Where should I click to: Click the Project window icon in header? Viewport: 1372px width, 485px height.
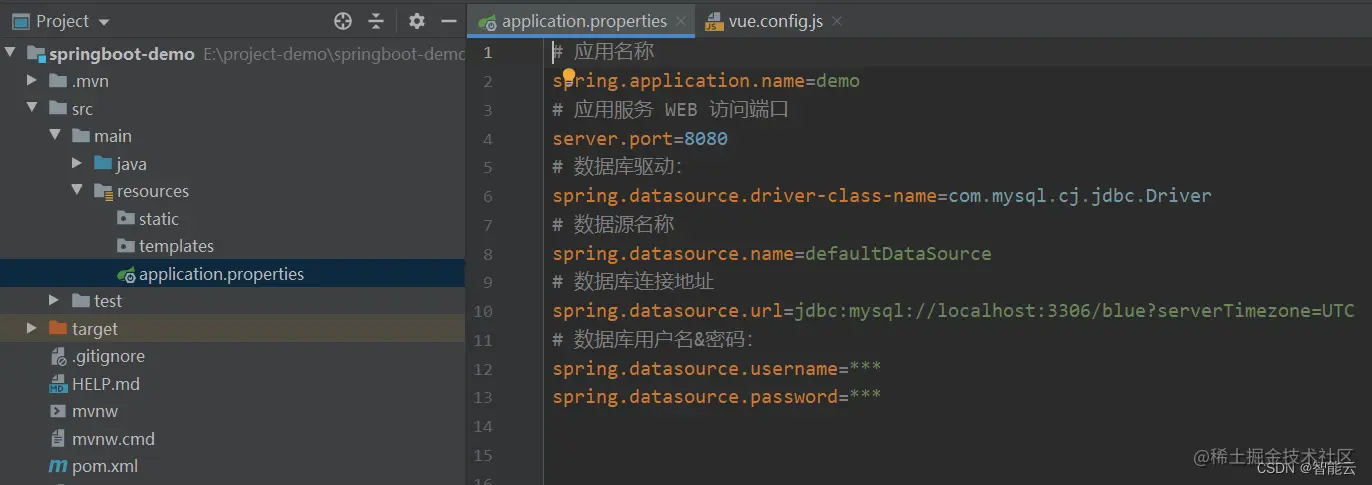21,21
